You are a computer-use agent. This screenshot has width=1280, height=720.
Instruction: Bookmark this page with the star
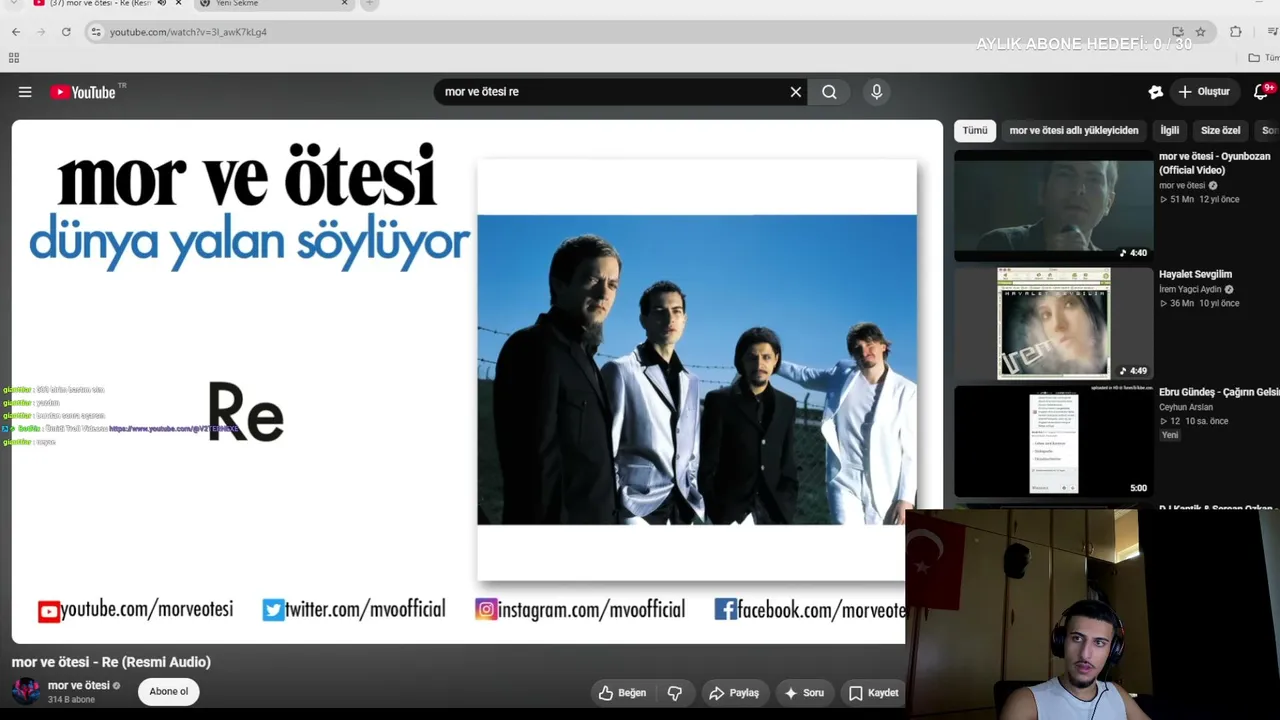pyautogui.click(x=1200, y=32)
